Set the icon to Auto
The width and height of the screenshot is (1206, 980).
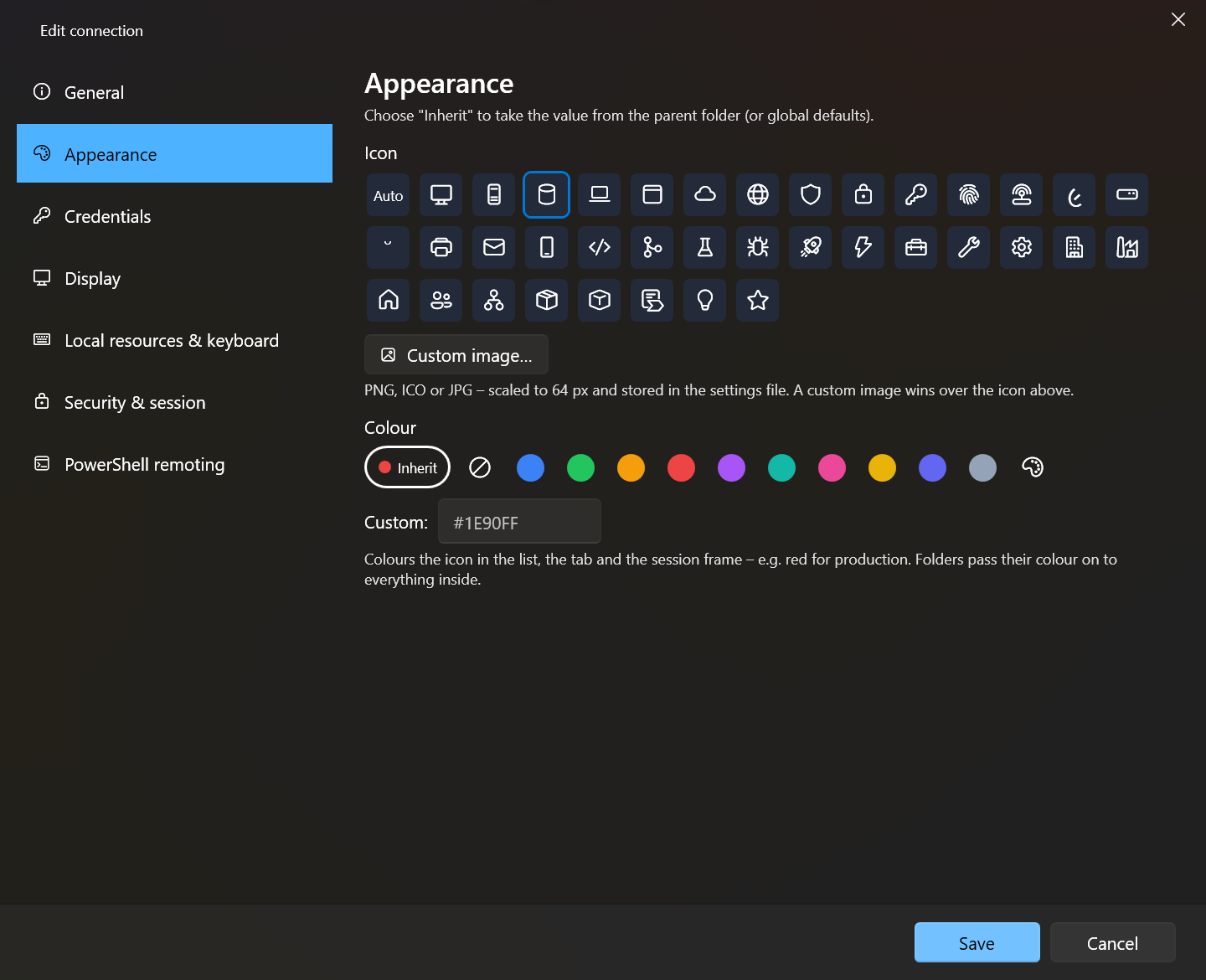(x=389, y=195)
